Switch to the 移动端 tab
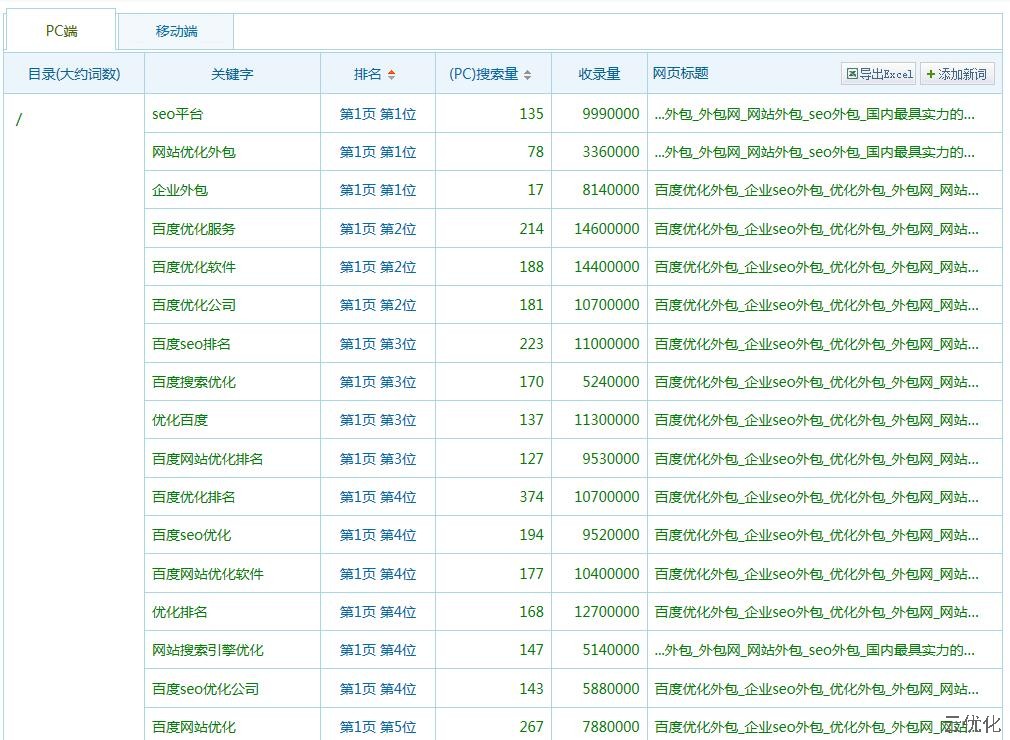The height and width of the screenshot is (740, 1010). (176, 31)
